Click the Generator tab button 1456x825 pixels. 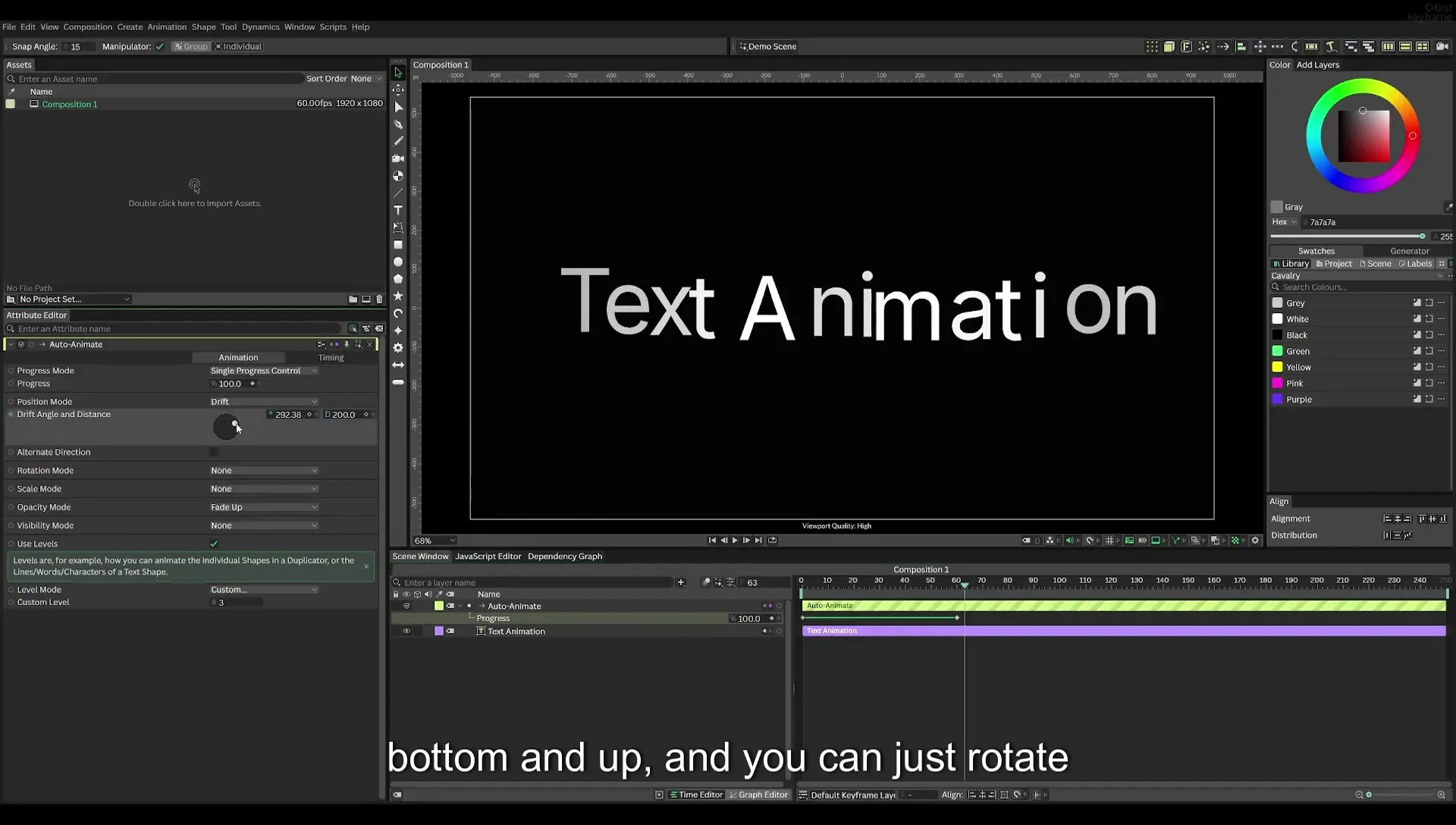coord(1409,251)
